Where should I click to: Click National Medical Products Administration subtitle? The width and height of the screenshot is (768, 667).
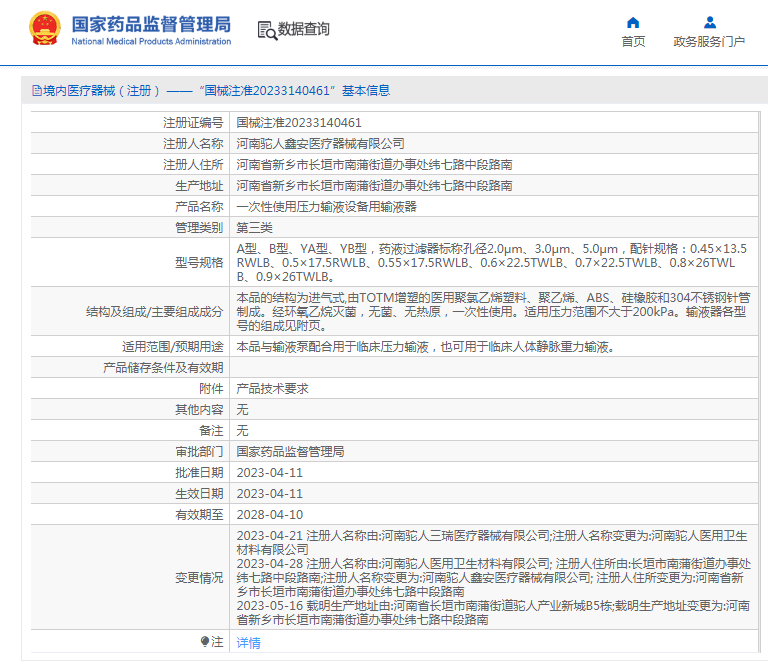pyautogui.click(x=151, y=42)
